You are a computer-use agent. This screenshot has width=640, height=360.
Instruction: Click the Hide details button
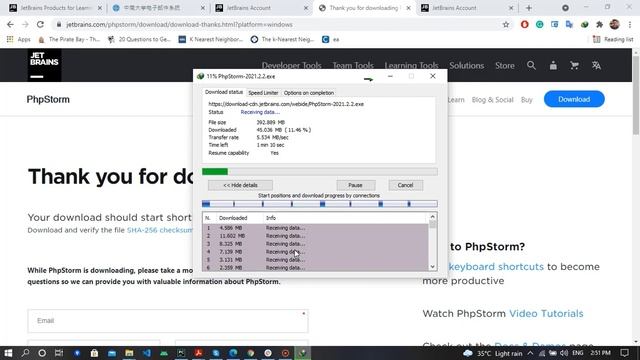point(240,185)
